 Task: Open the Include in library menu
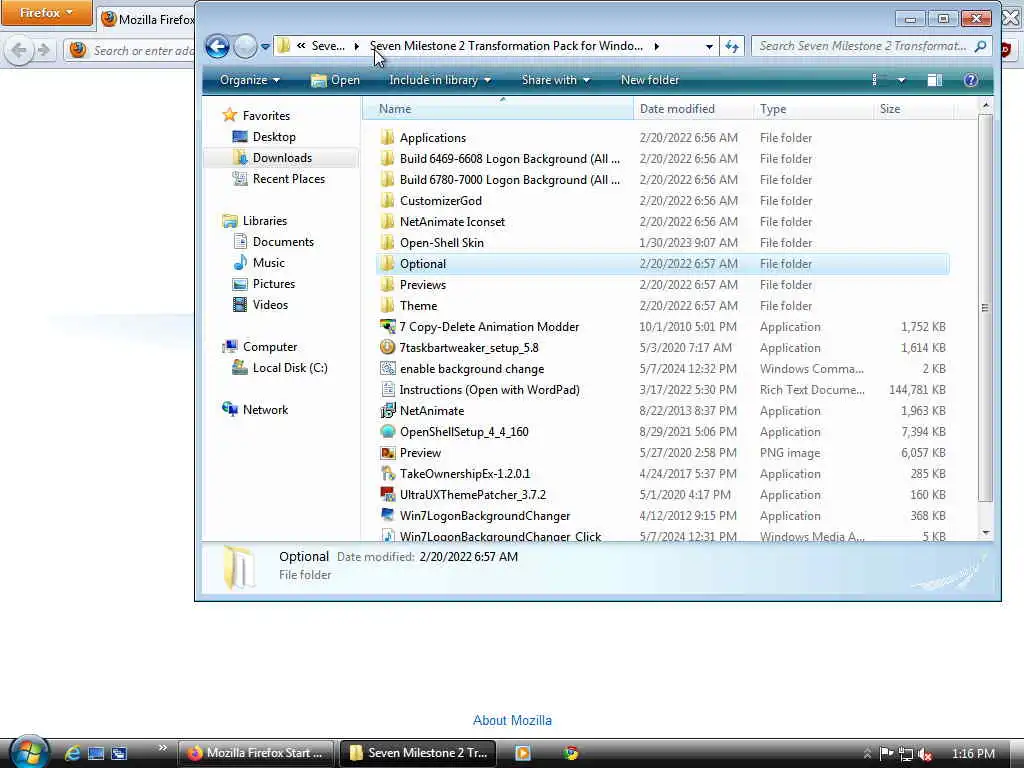[440, 80]
